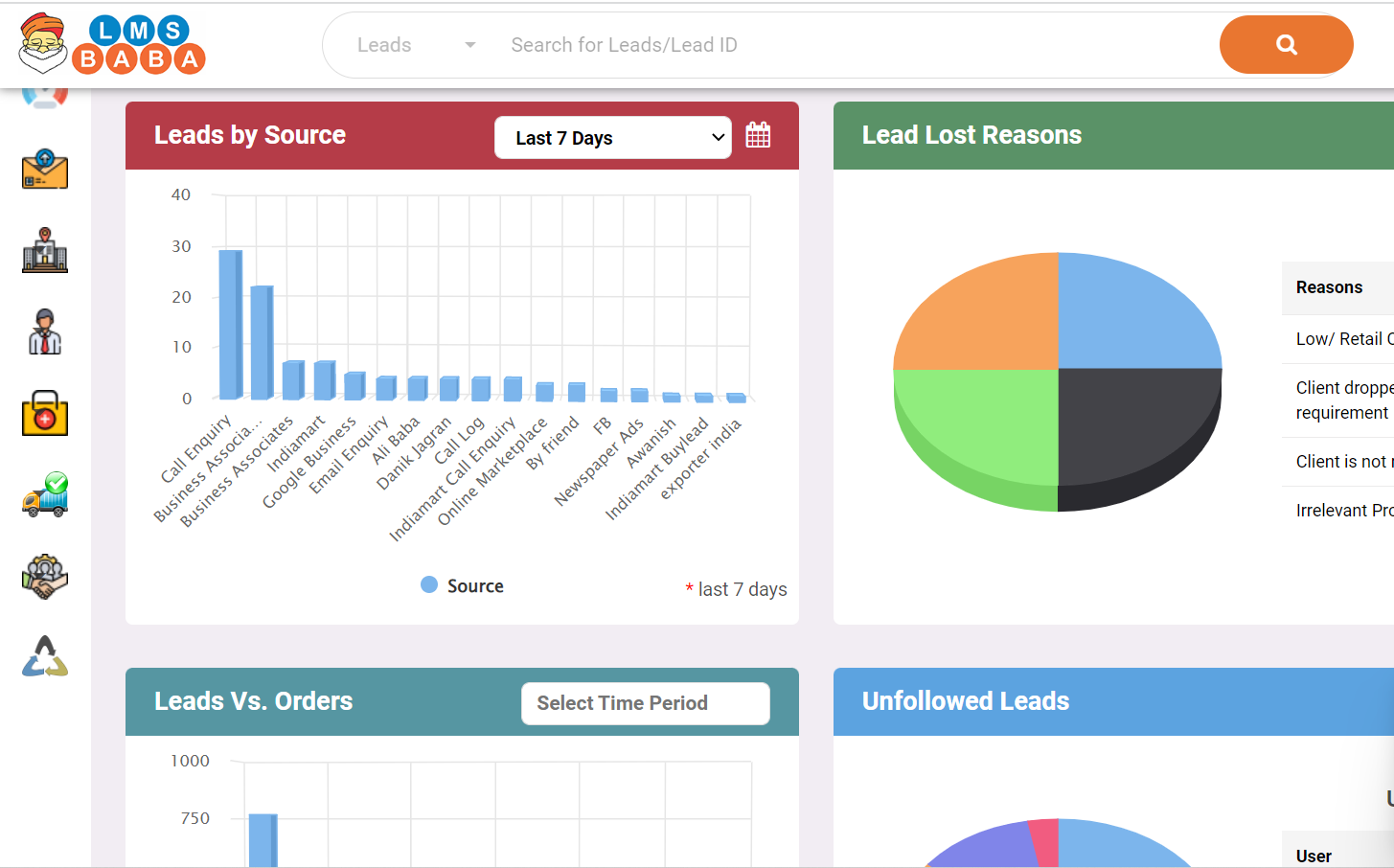Click the delivery truck icon with green checkmark
This screenshot has width=1394, height=868.
pyautogui.click(x=44, y=494)
